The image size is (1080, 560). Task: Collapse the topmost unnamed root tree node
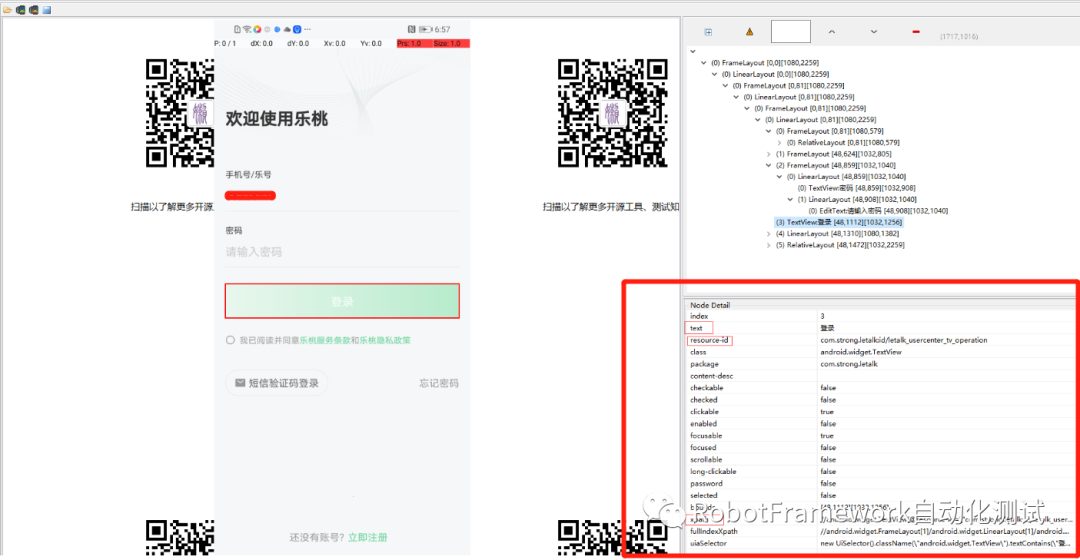coord(693,52)
